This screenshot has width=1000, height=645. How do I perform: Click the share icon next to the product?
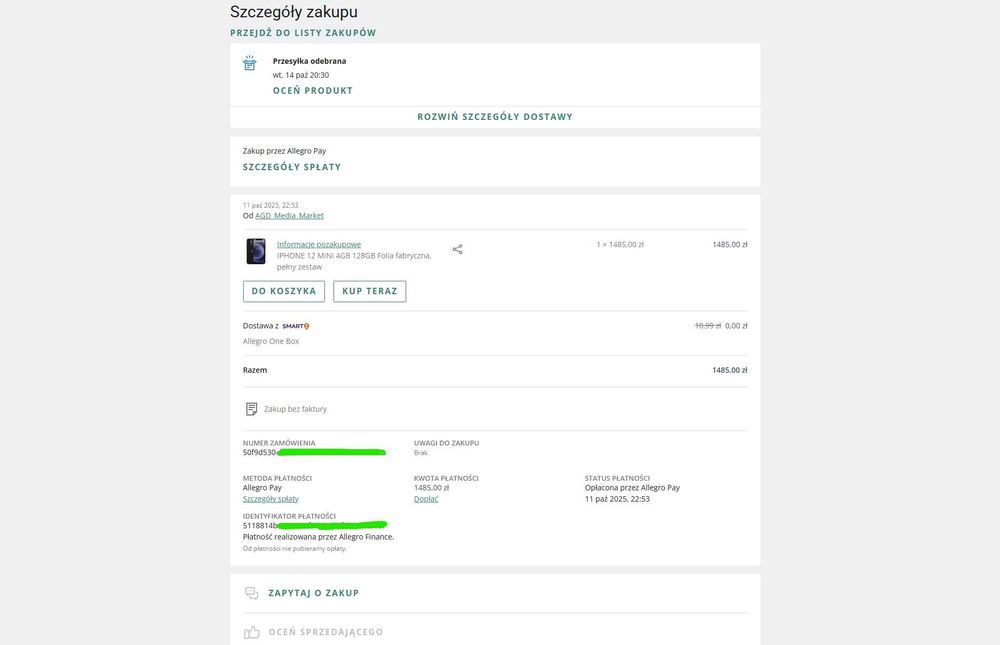click(x=457, y=249)
